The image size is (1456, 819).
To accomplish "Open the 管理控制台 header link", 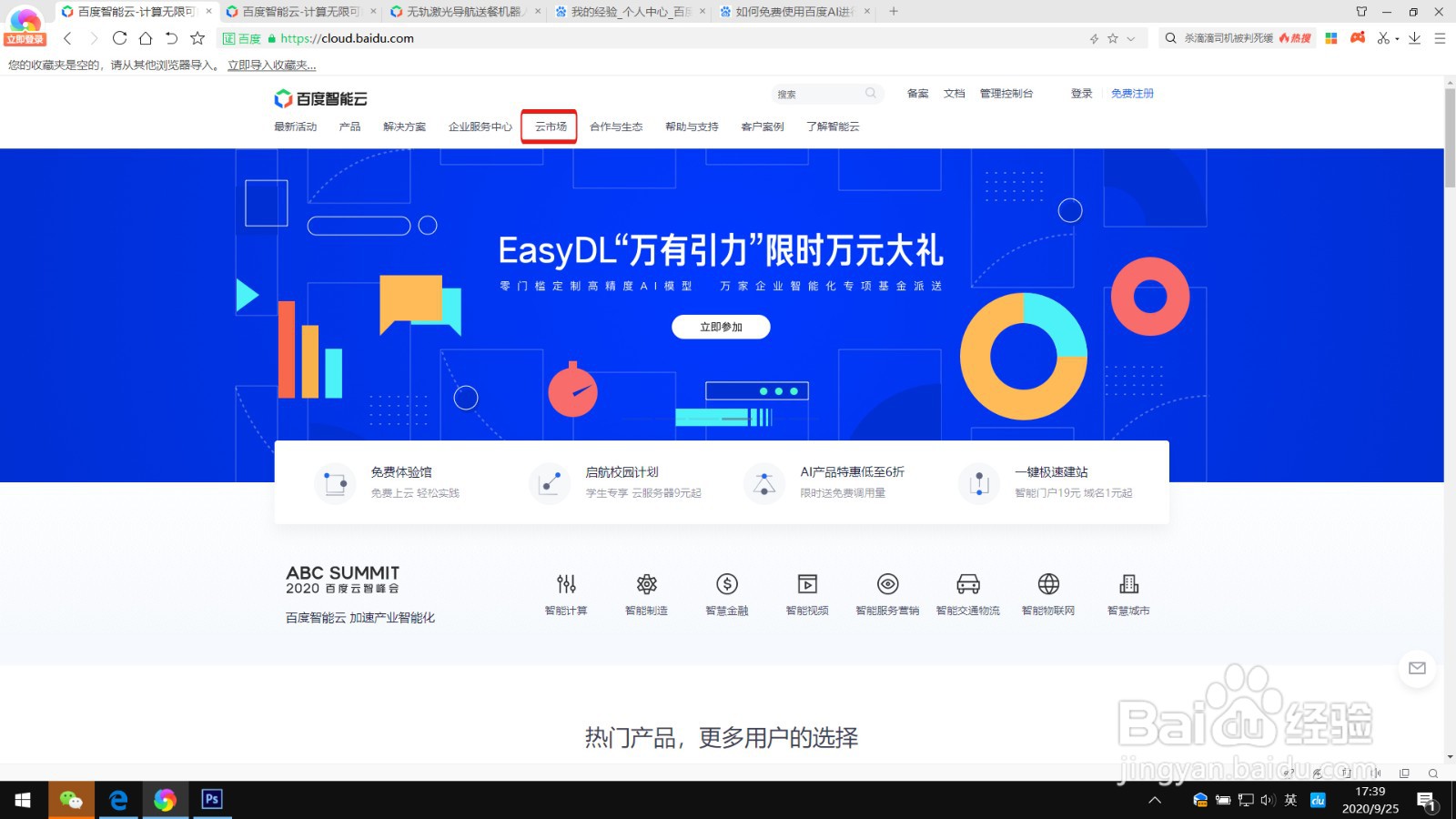I will pos(1006,94).
